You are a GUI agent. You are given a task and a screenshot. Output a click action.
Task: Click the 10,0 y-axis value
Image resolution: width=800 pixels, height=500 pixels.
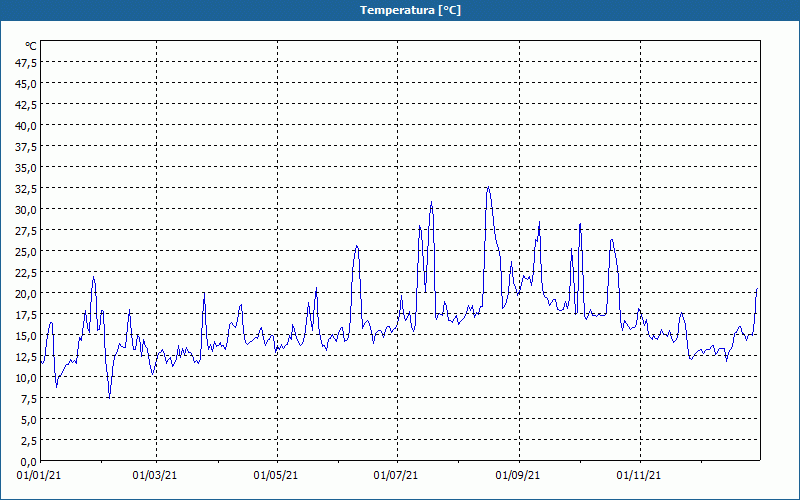point(26,378)
